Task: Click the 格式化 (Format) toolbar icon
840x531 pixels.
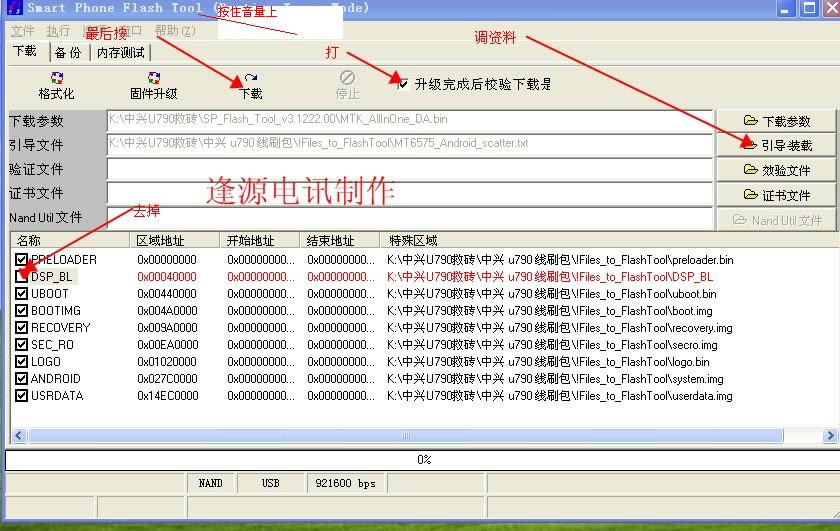Action: point(56,84)
